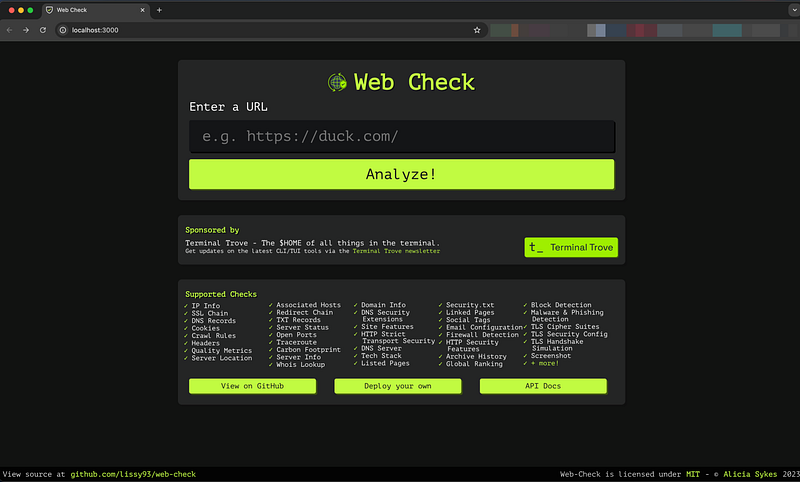Image resolution: width=800 pixels, height=482 pixels.
Task: Click 'TLS Security Config' check item
Action: point(569,334)
